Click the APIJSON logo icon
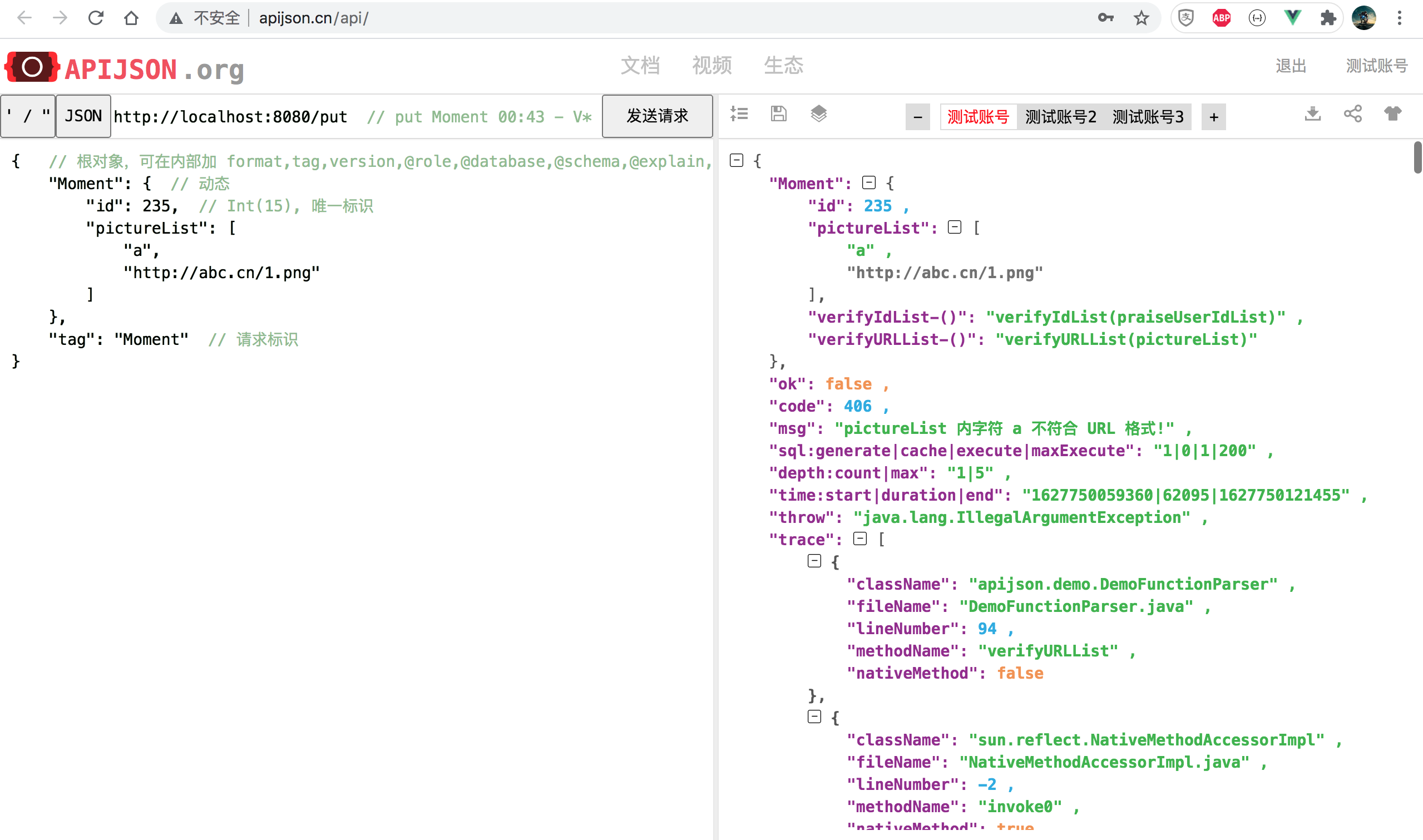Viewport: 1423px width, 840px height. (31, 67)
